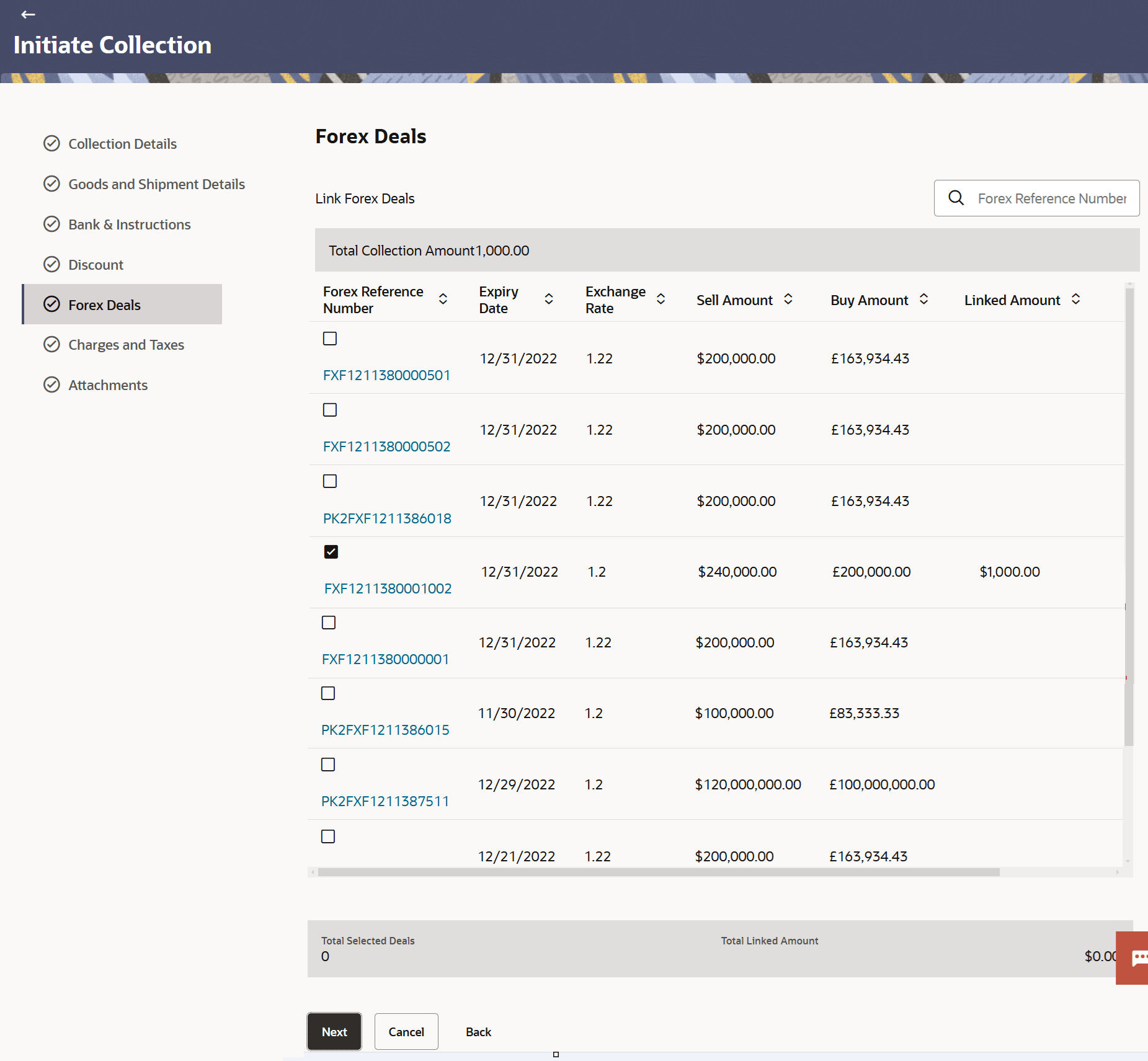1148x1061 pixels.
Task: Click the Goods and Shipment Details step icon
Action: tap(51, 184)
